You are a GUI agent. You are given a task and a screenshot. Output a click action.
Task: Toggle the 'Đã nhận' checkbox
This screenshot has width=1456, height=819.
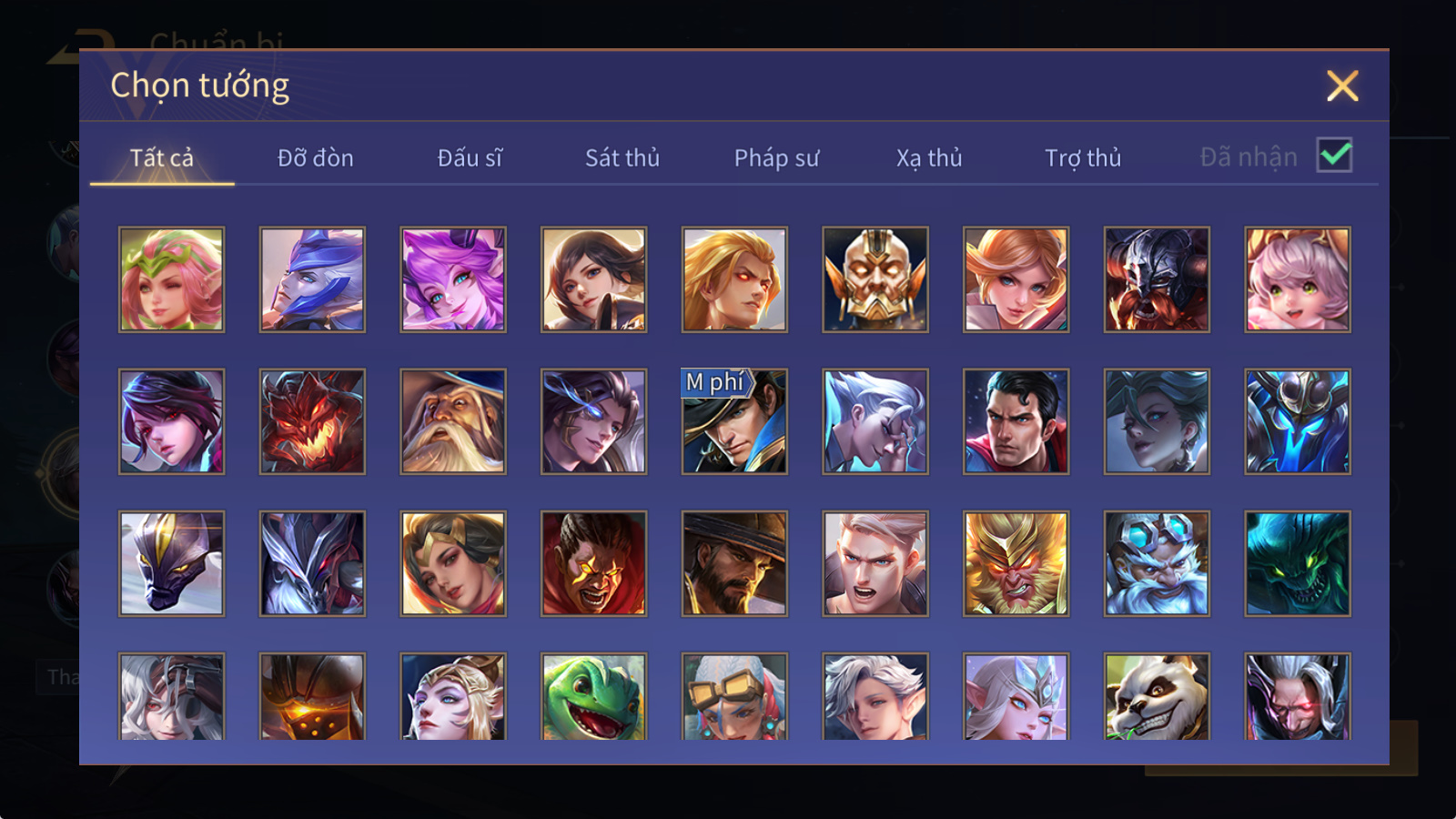pos(1334,156)
